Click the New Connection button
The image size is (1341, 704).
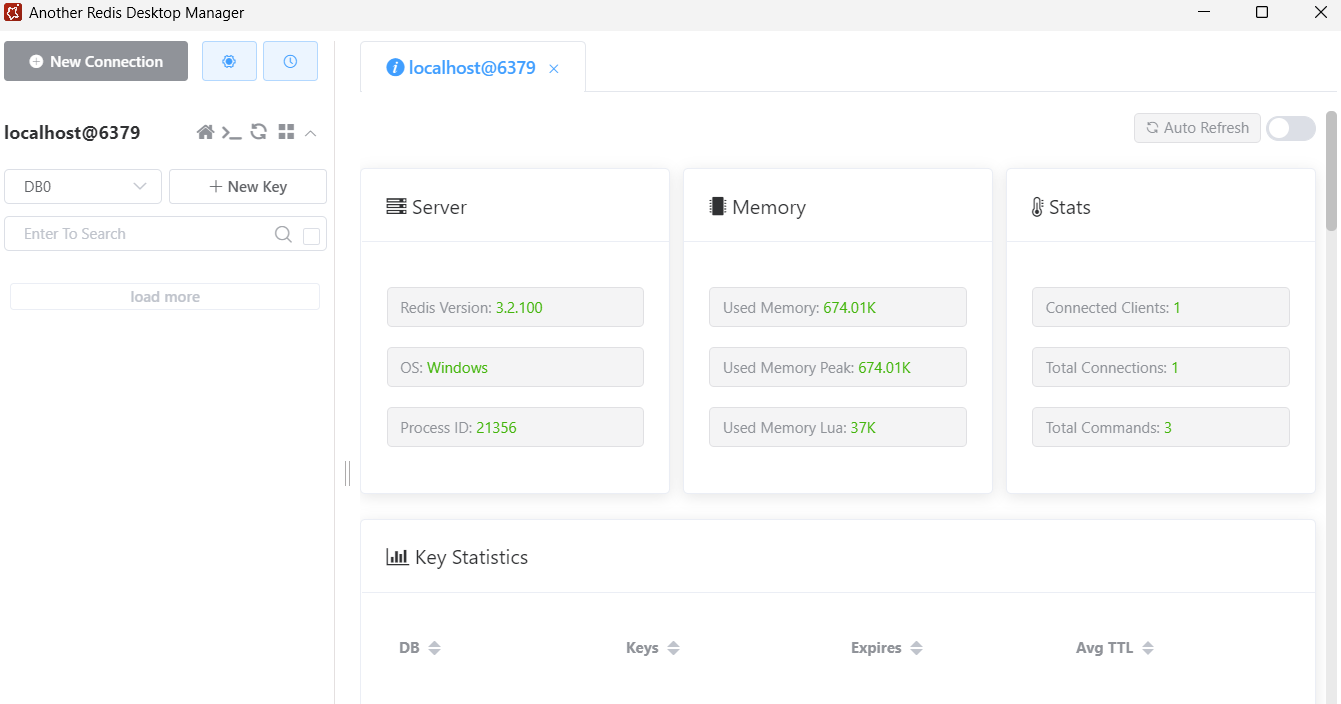click(x=96, y=61)
